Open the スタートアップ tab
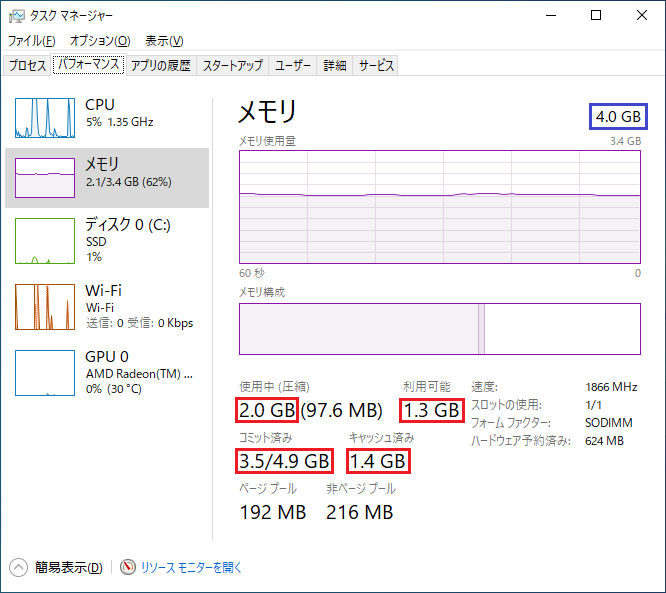Screen dimensions: 666x593 (233, 65)
